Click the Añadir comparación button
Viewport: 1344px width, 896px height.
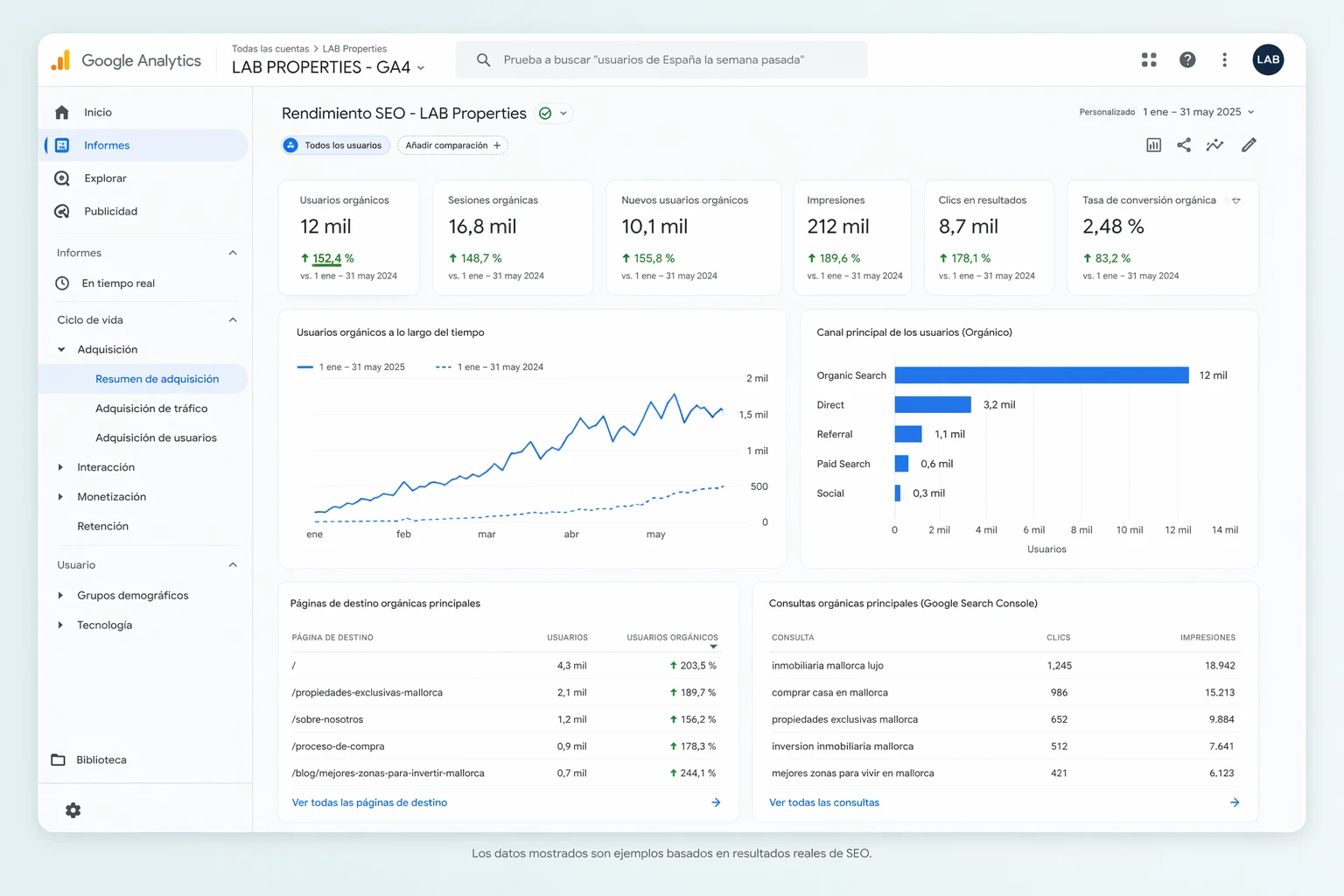click(x=452, y=145)
